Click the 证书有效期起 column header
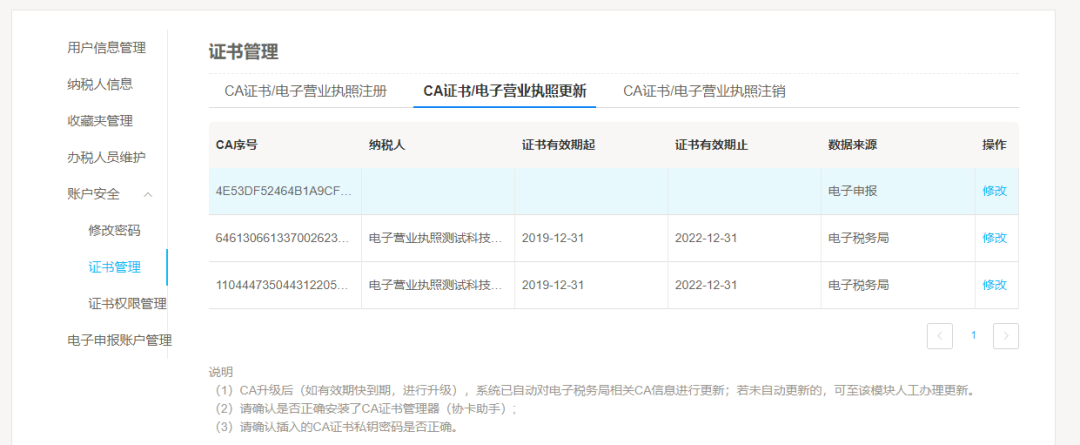Viewport: 1080px width, 445px height. click(558, 145)
